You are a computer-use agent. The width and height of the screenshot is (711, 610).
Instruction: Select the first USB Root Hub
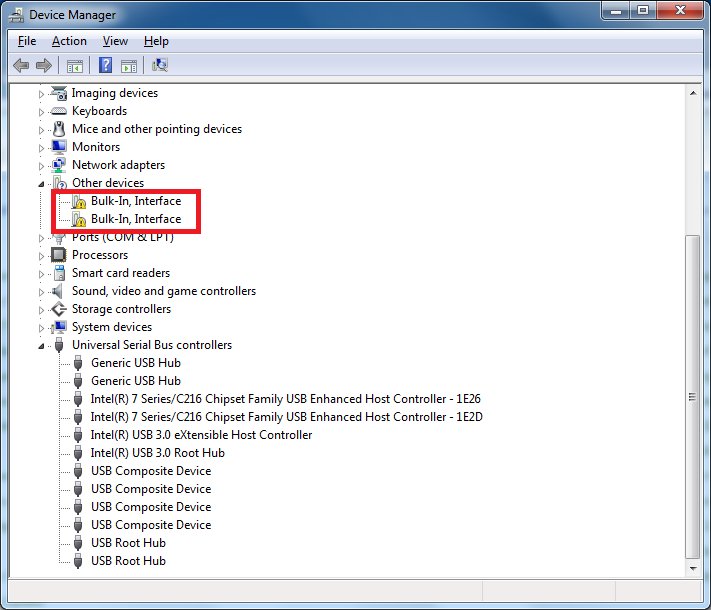click(x=128, y=543)
